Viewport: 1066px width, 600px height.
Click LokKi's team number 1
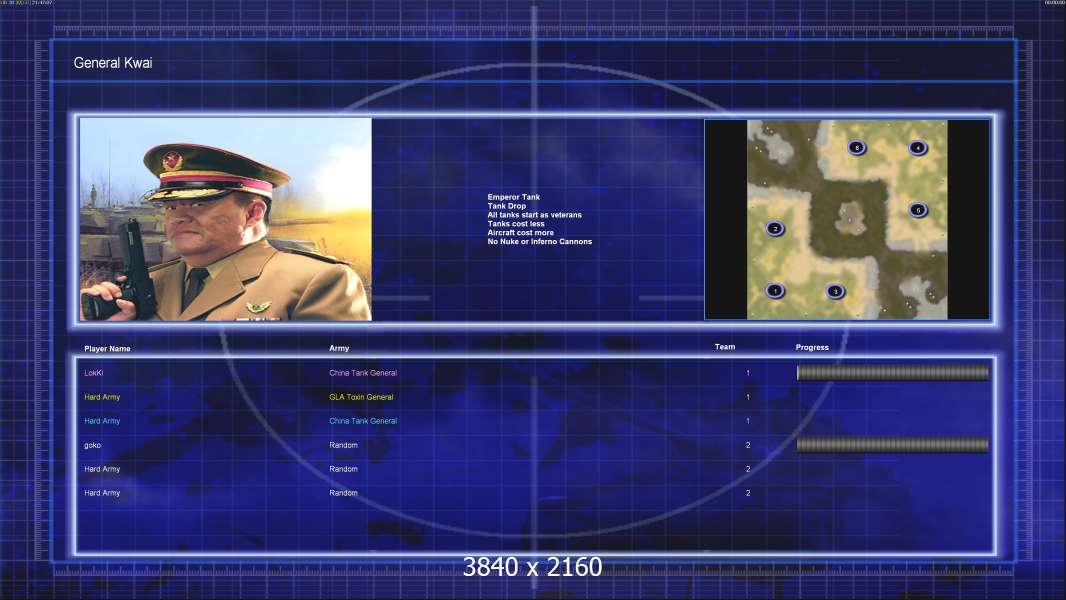pyautogui.click(x=748, y=373)
